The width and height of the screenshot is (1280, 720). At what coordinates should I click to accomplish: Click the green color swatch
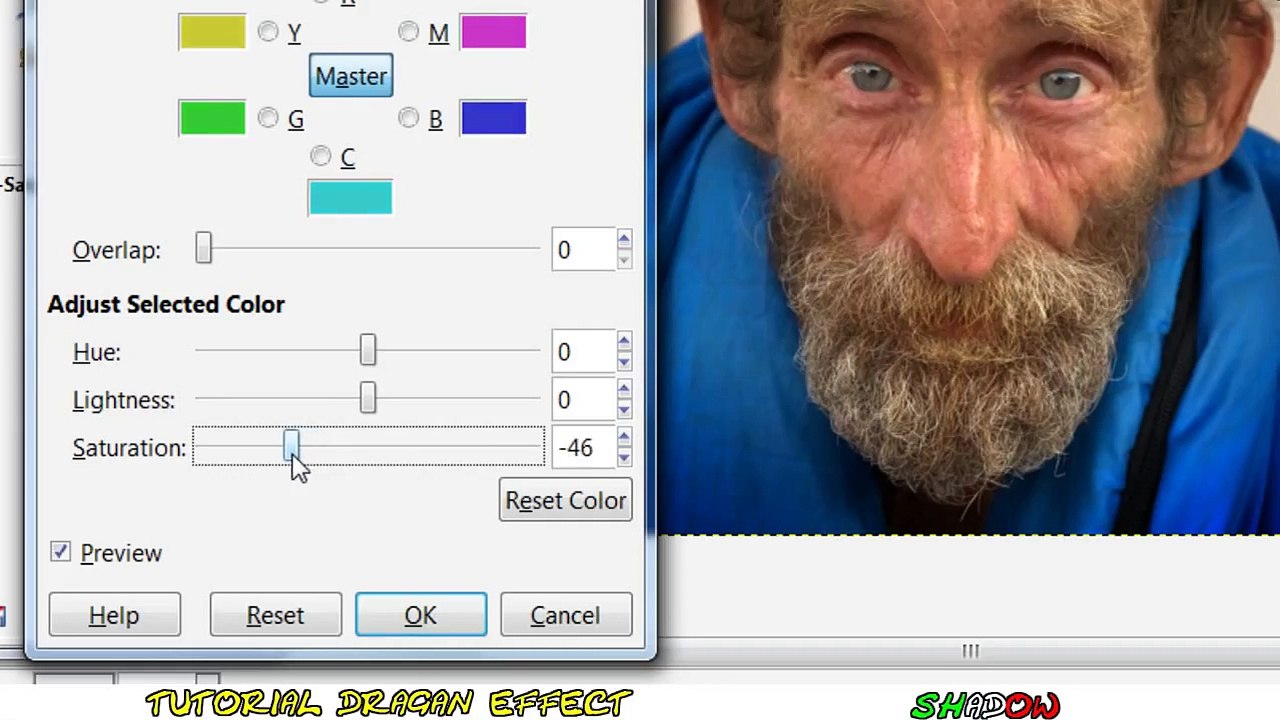[212, 118]
